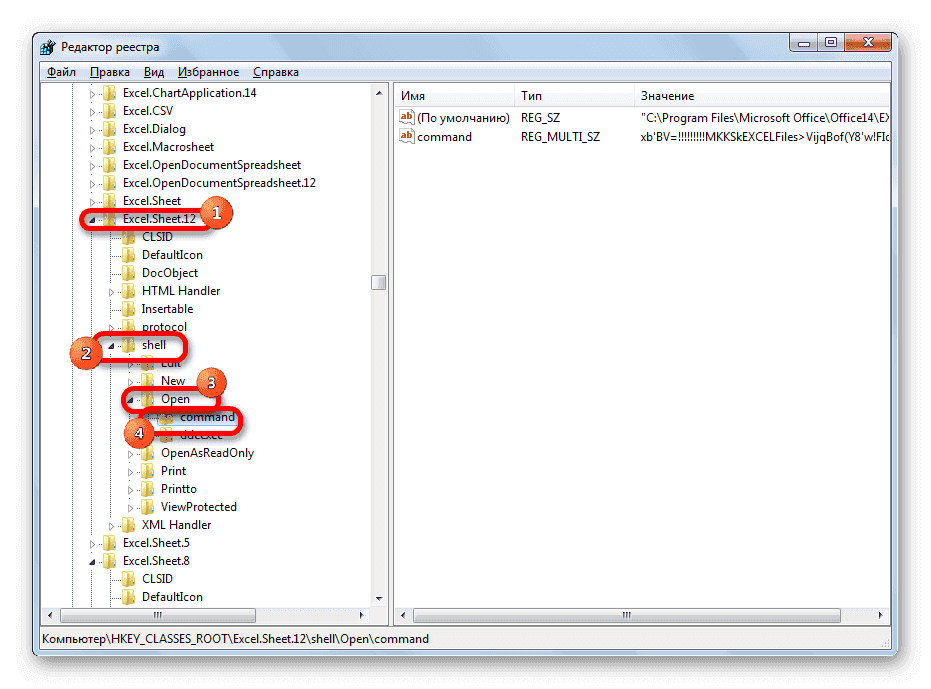The height and width of the screenshot is (689, 931).
Task: Open the Избранное menu
Action: [208, 72]
